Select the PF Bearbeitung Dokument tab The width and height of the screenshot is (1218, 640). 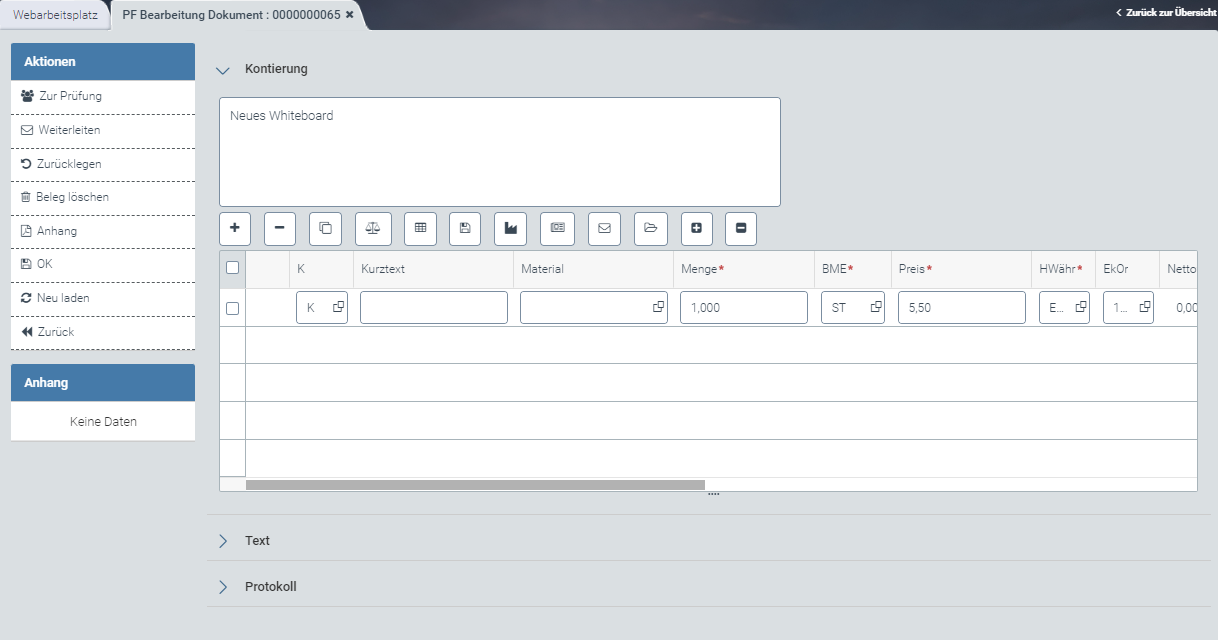click(x=230, y=15)
